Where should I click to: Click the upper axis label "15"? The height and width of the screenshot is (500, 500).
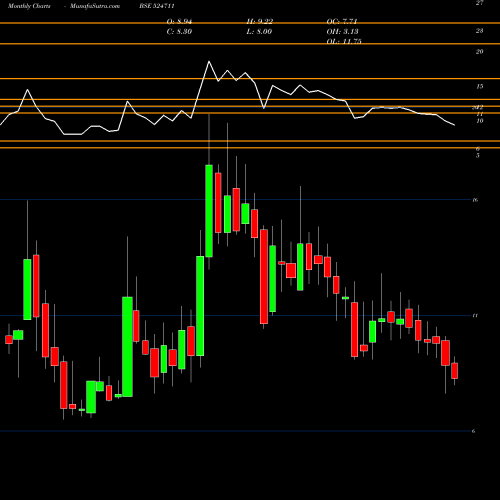[479, 86]
